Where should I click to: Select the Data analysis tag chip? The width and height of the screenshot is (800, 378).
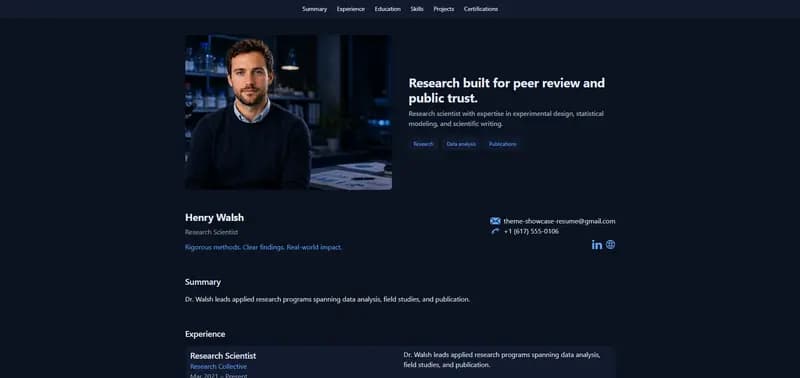pos(461,144)
